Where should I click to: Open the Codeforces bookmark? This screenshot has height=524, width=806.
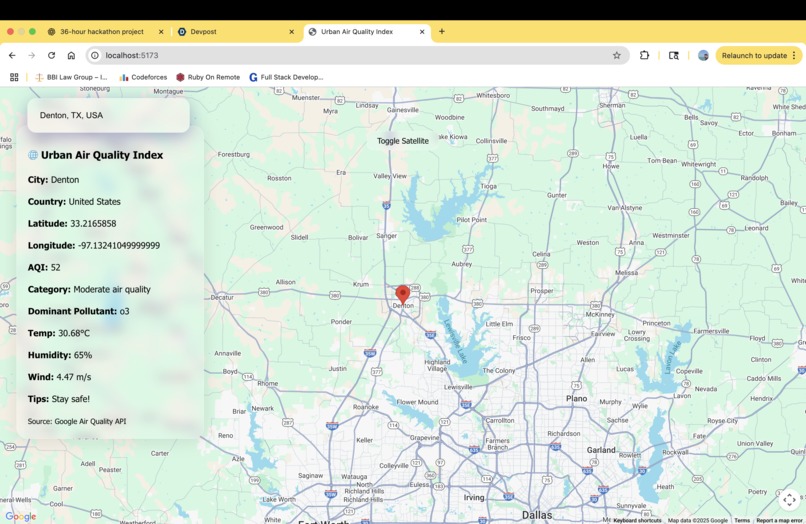143,77
